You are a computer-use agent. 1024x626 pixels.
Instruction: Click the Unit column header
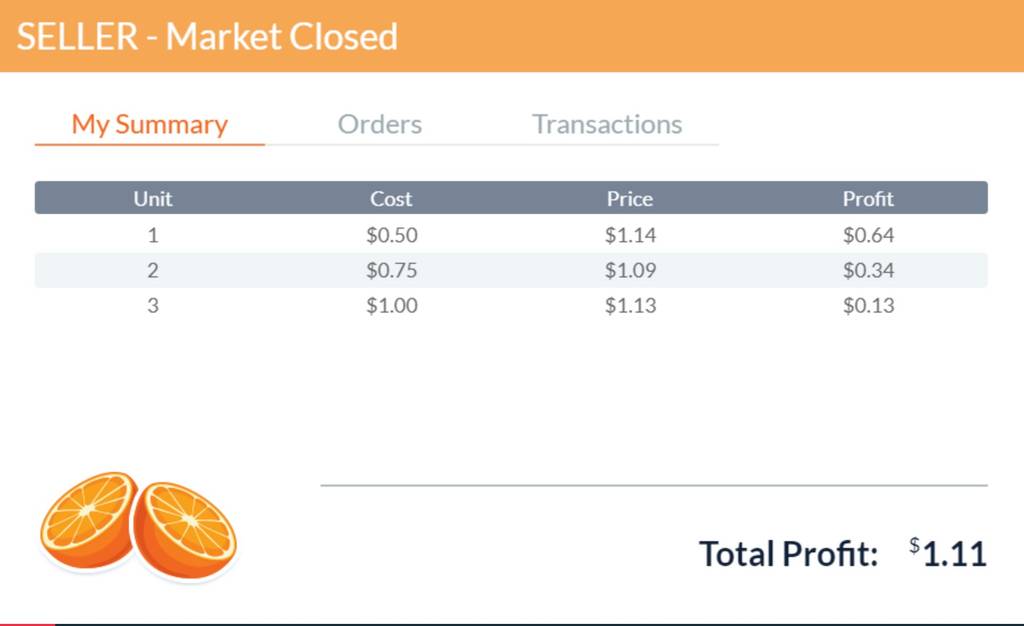(x=153, y=198)
